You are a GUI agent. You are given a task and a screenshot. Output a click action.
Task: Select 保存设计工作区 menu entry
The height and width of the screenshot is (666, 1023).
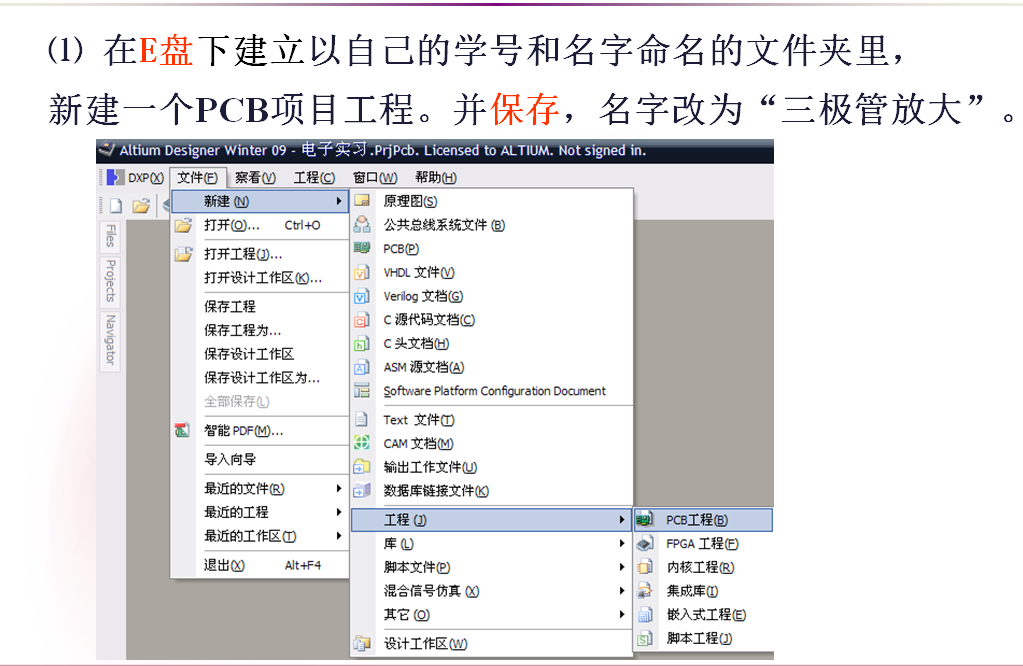coord(260,354)
